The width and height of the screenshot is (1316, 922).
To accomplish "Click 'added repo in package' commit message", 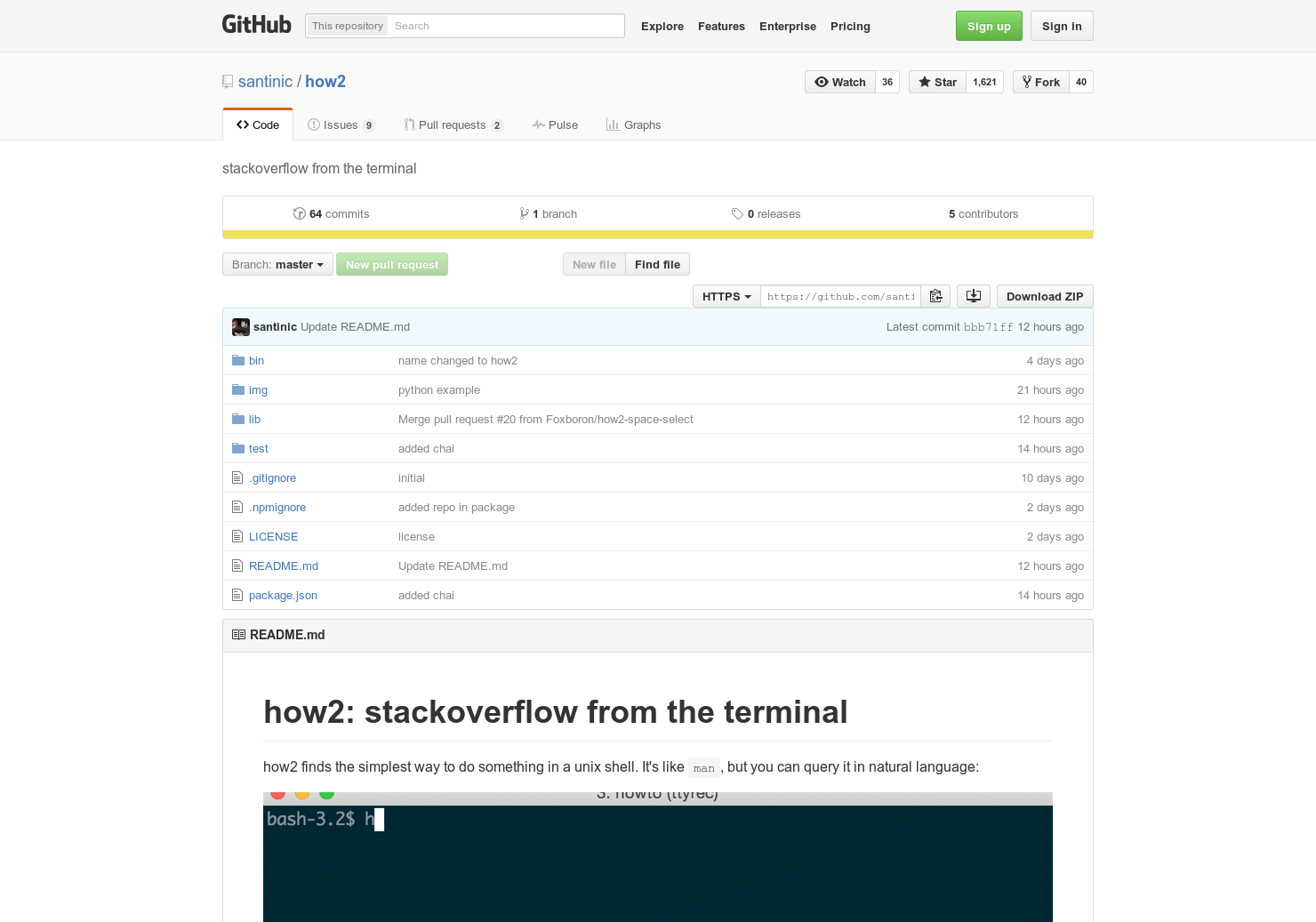I will click(x=456, y=507).
